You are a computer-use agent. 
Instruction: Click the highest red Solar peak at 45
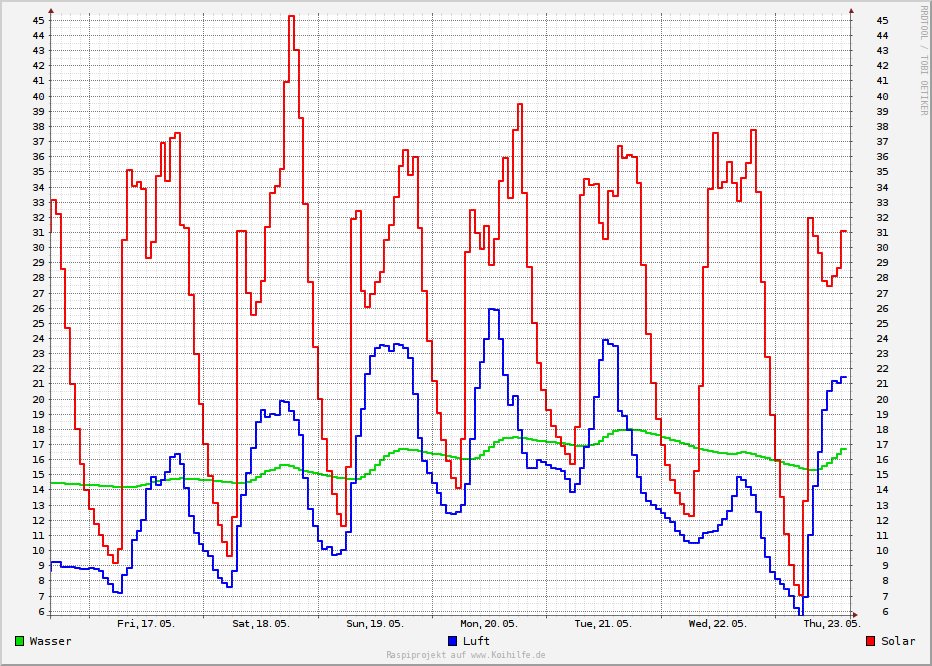tap(291, 17)
